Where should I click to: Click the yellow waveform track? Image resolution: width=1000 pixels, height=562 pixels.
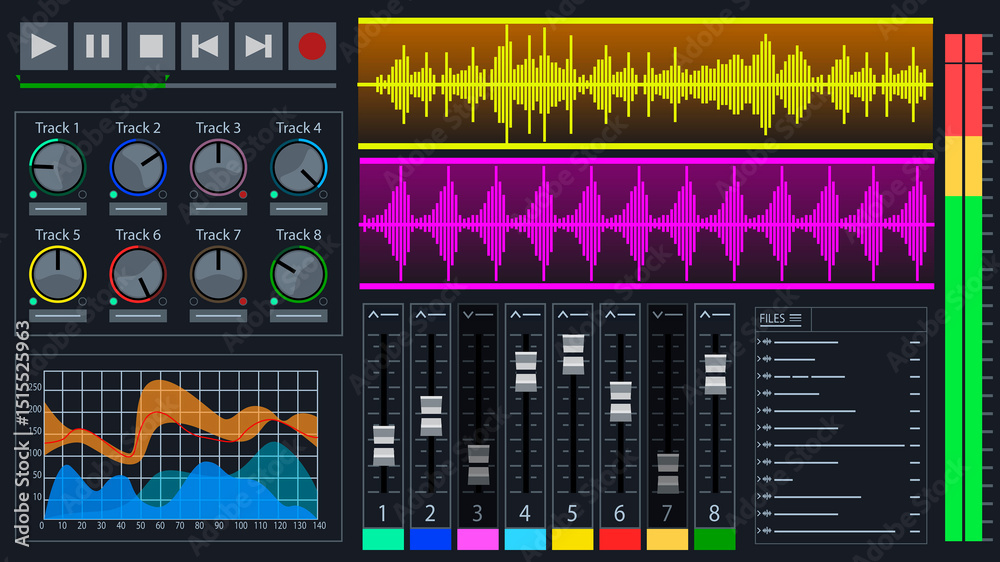[645, 84]
